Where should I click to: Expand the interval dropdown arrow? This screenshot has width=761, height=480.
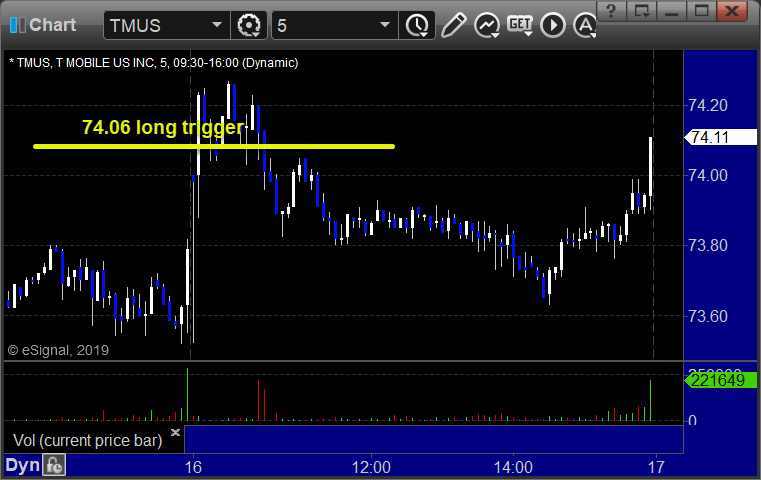tap(385, 25)
